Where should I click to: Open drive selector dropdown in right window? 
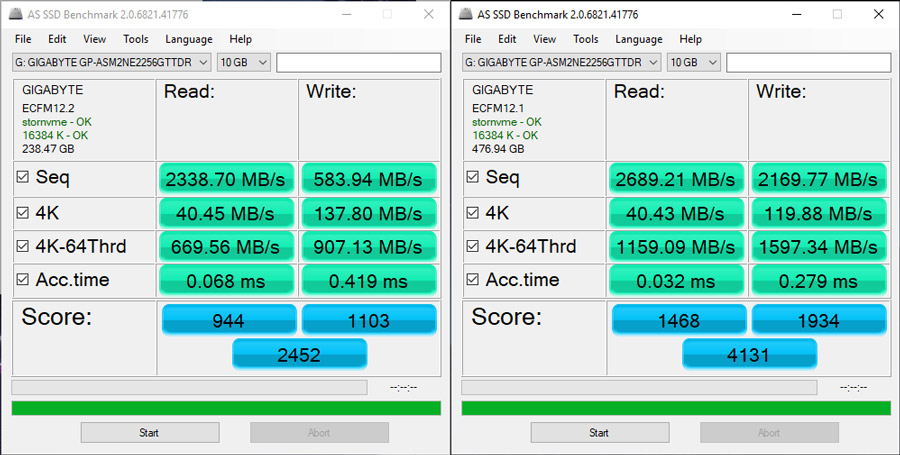coord(561,63)
